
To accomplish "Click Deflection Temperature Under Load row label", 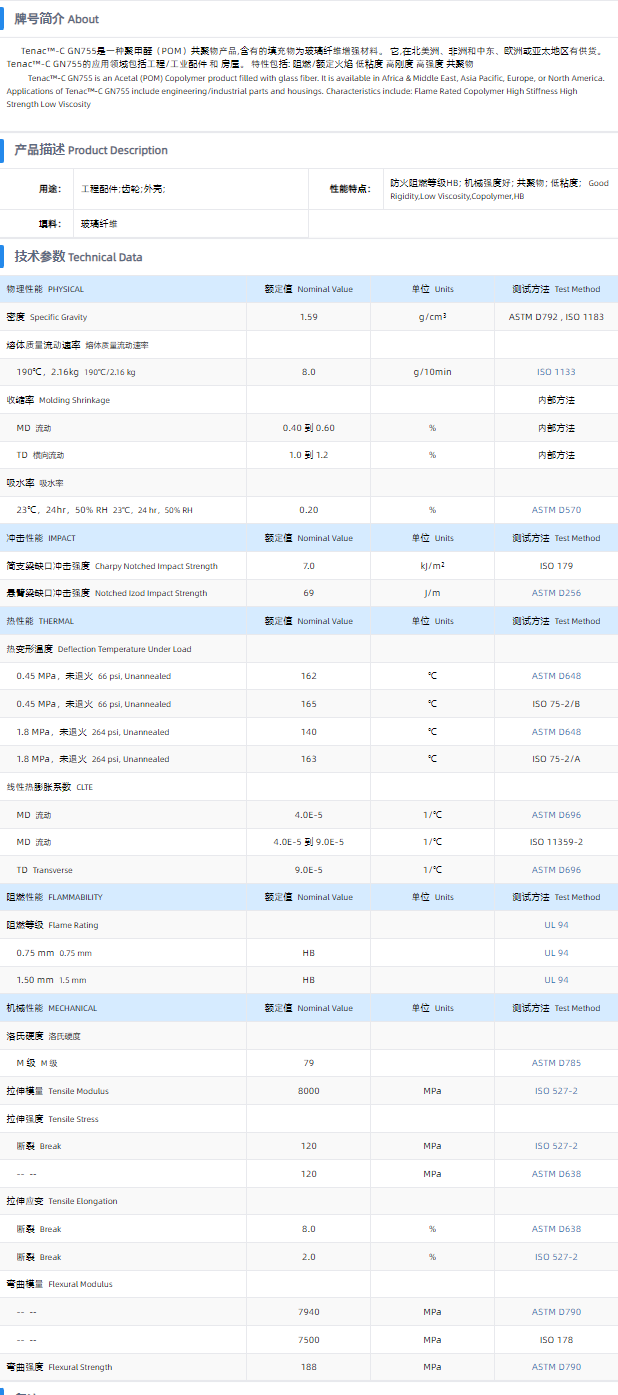I will point(99,649).
